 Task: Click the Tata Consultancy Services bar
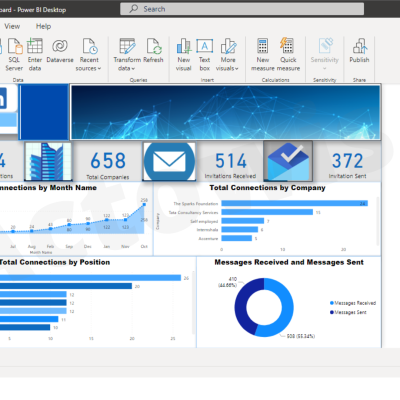tap(267, 212)
